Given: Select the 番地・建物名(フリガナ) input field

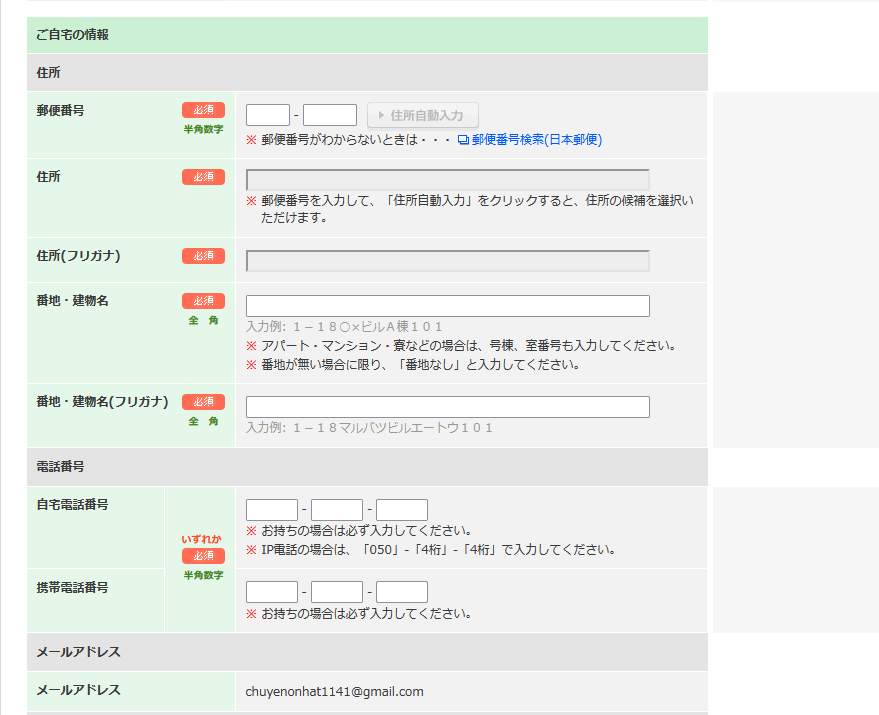Looking at the screenshot, I should pos(447,407).
